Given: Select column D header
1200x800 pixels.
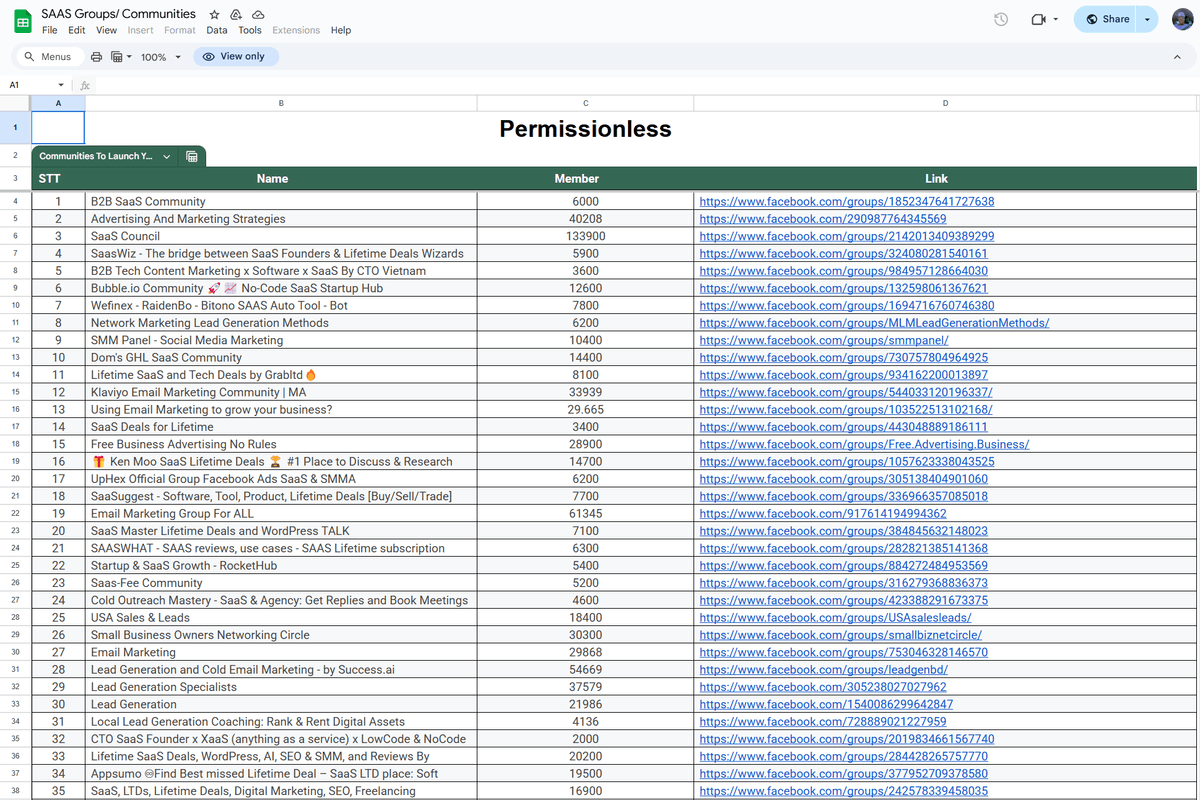Looking at the screenshot, I should click(946, 103).
